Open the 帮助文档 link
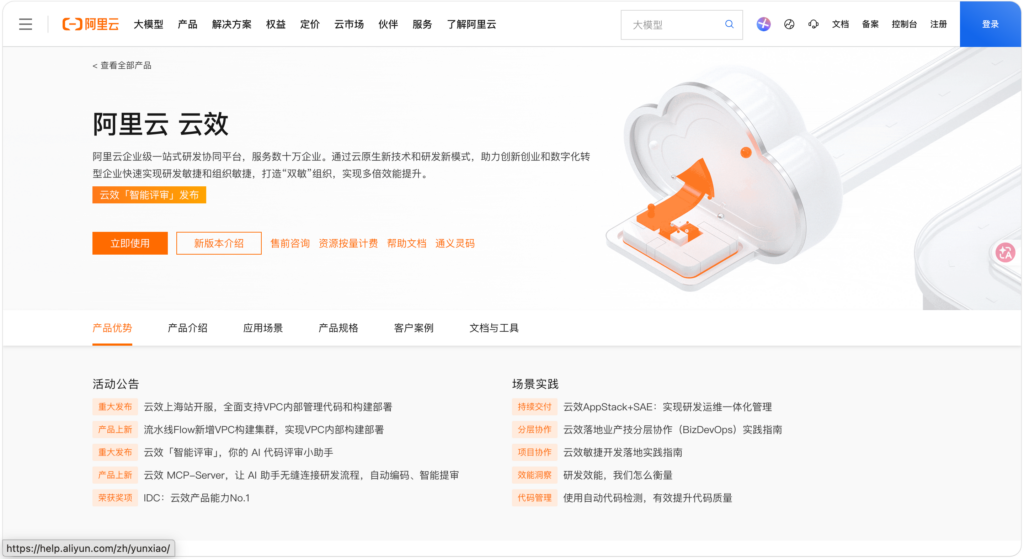Image resolution: width=1024 pixels, height=559 pixels. coord(406,243)
